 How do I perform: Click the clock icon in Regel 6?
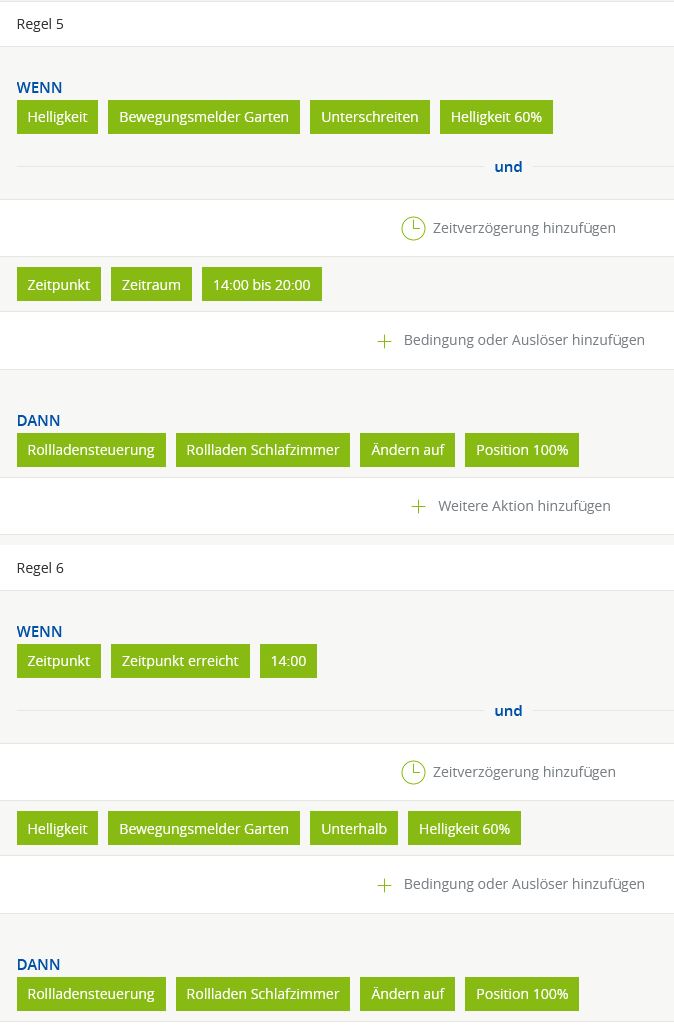coord(413,772)
